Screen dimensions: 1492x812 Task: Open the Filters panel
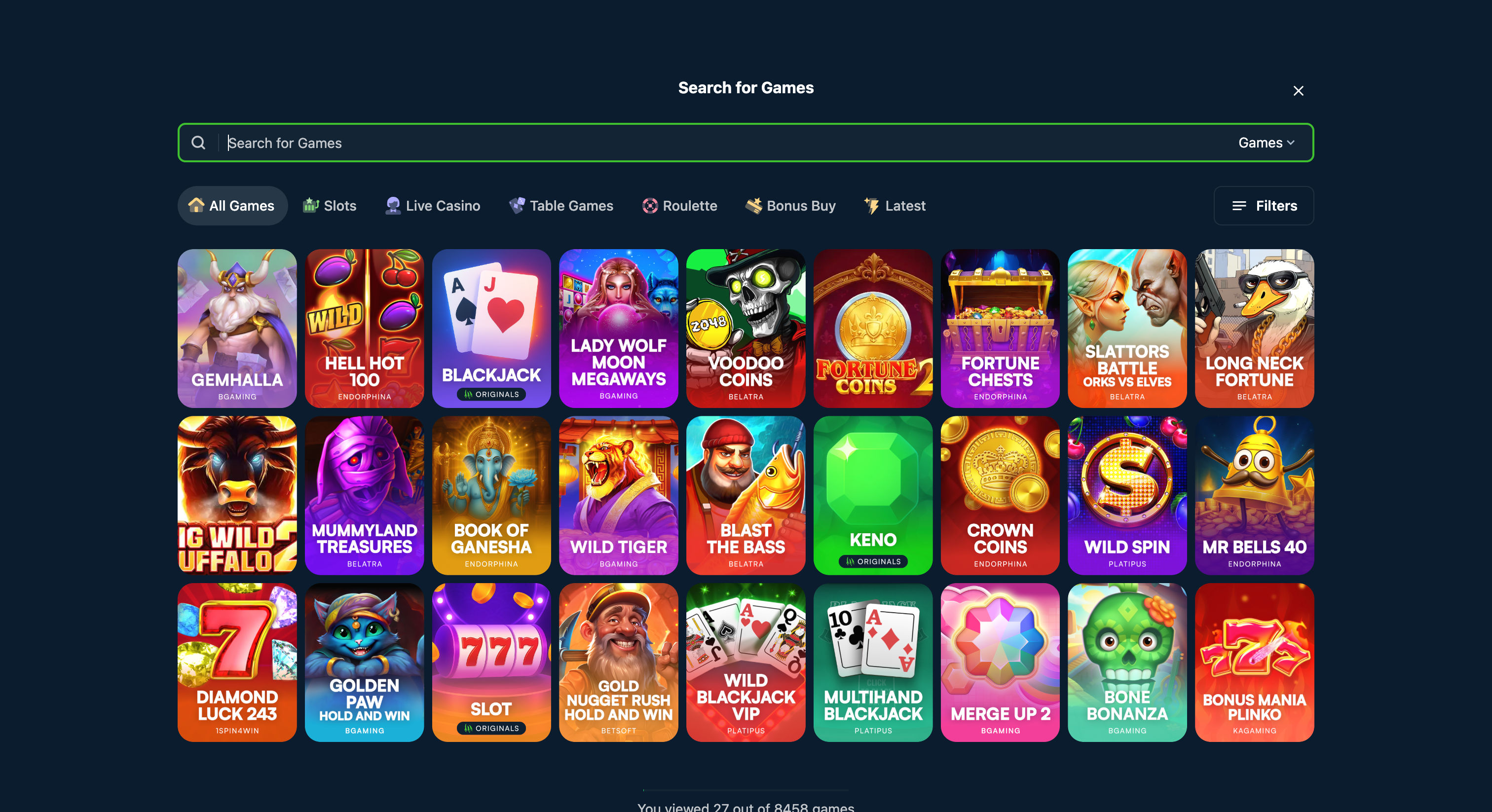tap(1264, 206)
